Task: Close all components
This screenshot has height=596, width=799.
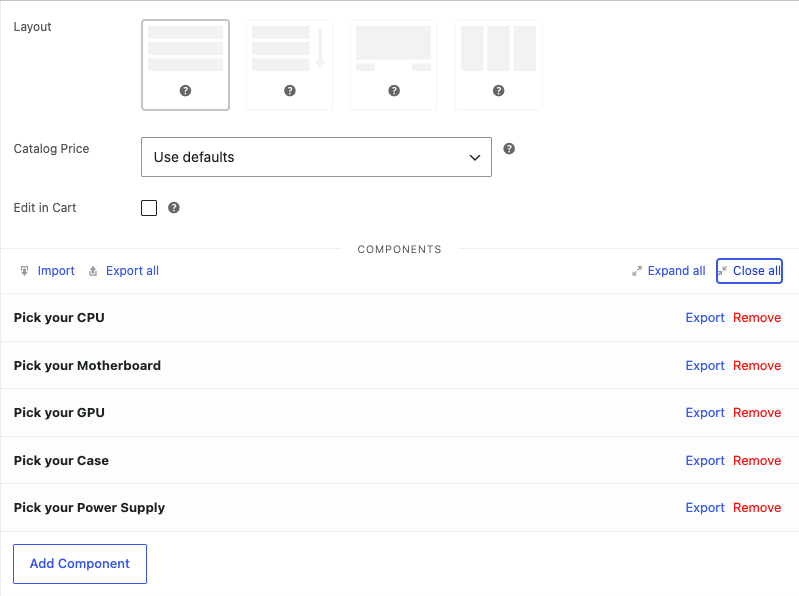Action: pyautogui.click(x=749, y=271)
